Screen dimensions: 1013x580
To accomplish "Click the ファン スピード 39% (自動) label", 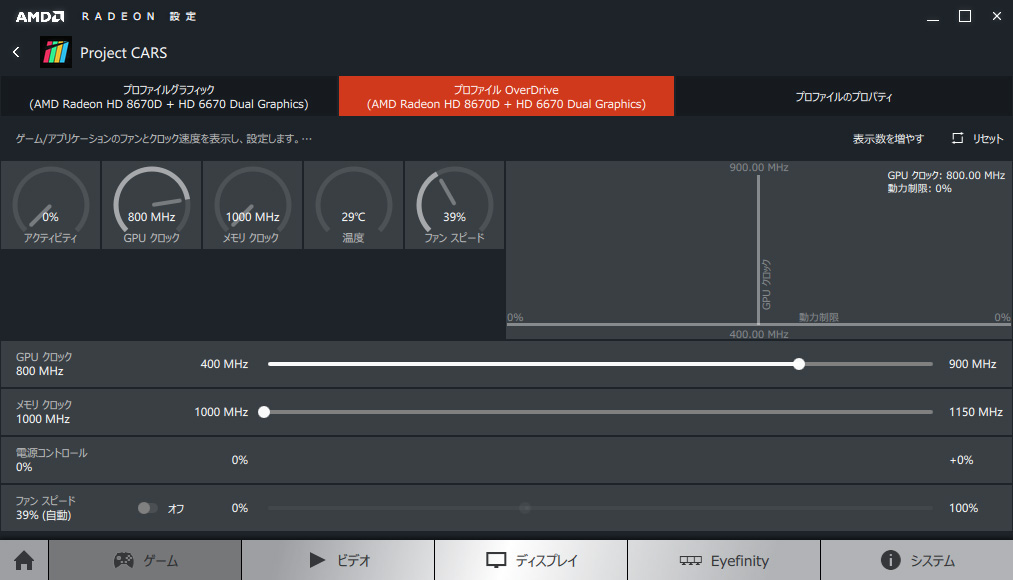I will point(45,508).
